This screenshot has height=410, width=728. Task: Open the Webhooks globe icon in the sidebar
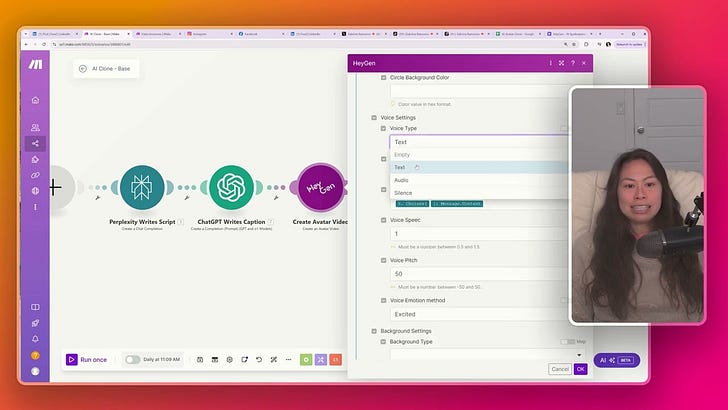(35, 191)
